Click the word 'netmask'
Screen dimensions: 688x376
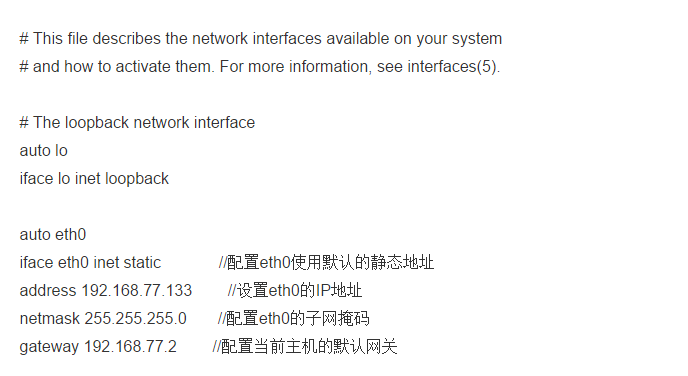pos(50,319)
